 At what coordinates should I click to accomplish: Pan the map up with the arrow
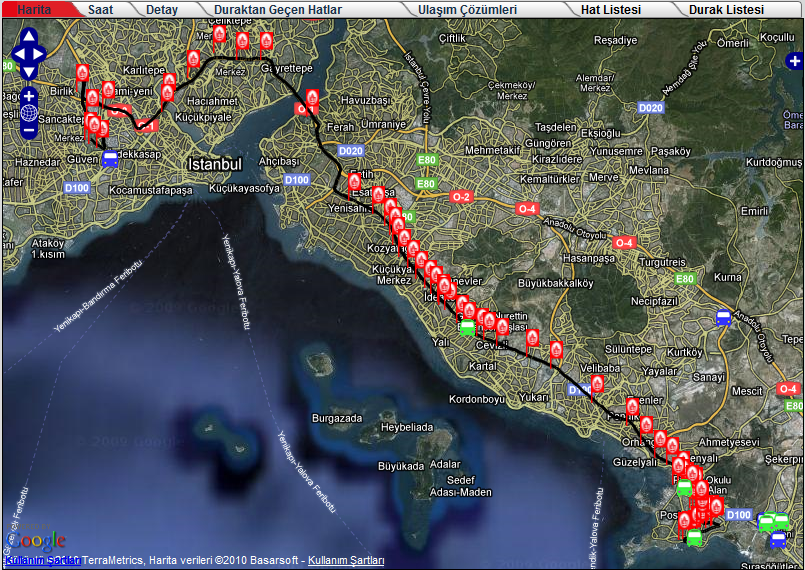click(28, 34)
